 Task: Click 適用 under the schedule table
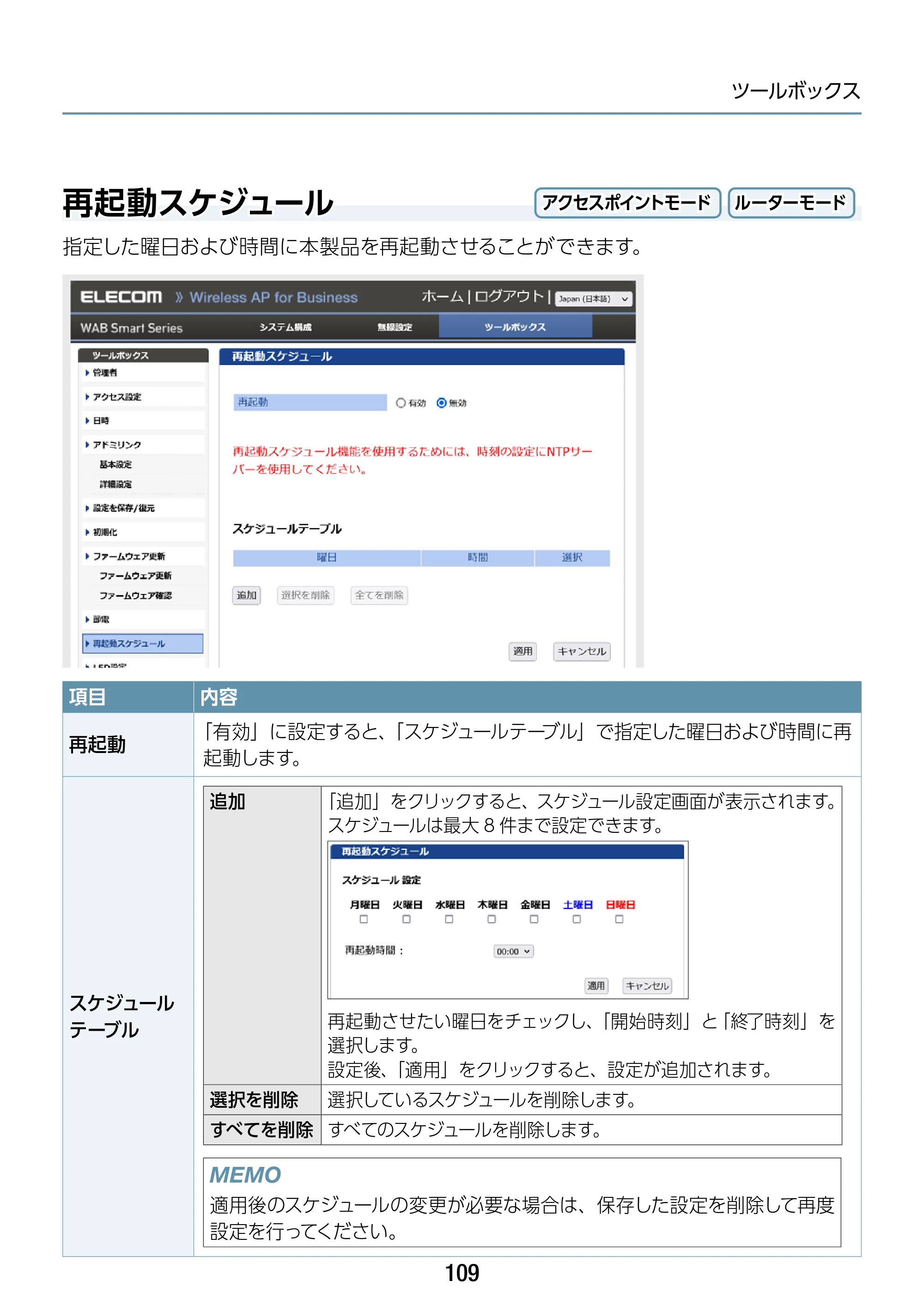[x=523, y=651]
